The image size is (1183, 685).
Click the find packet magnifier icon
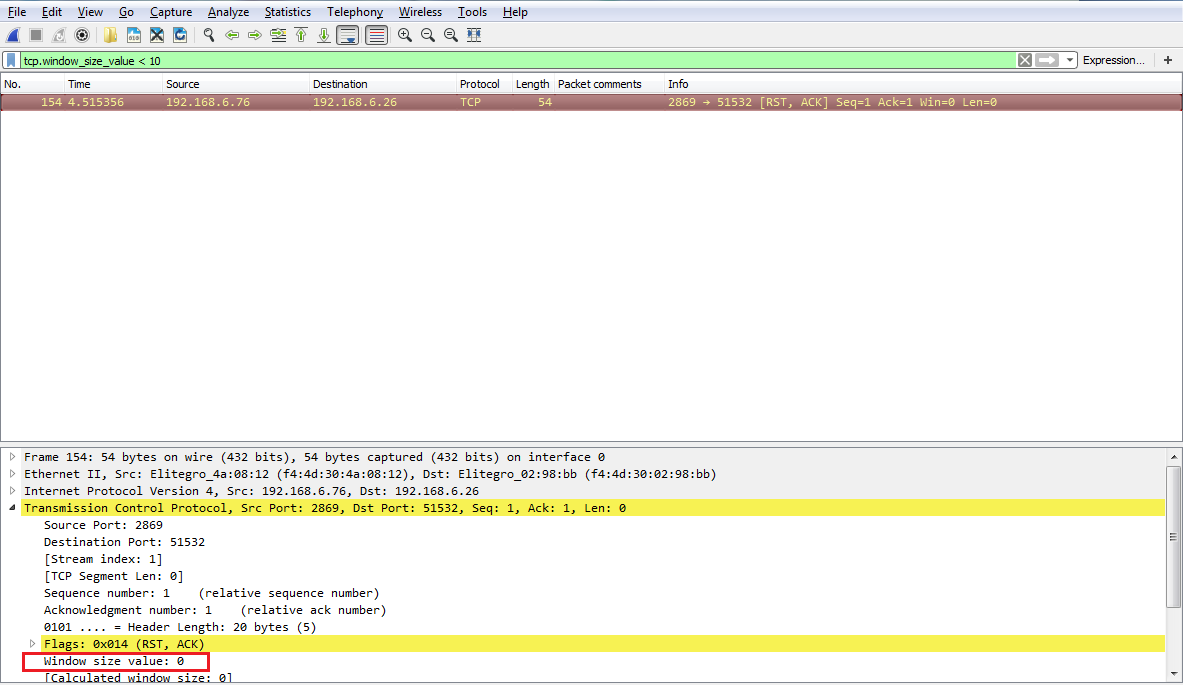[x=209, y=35]
